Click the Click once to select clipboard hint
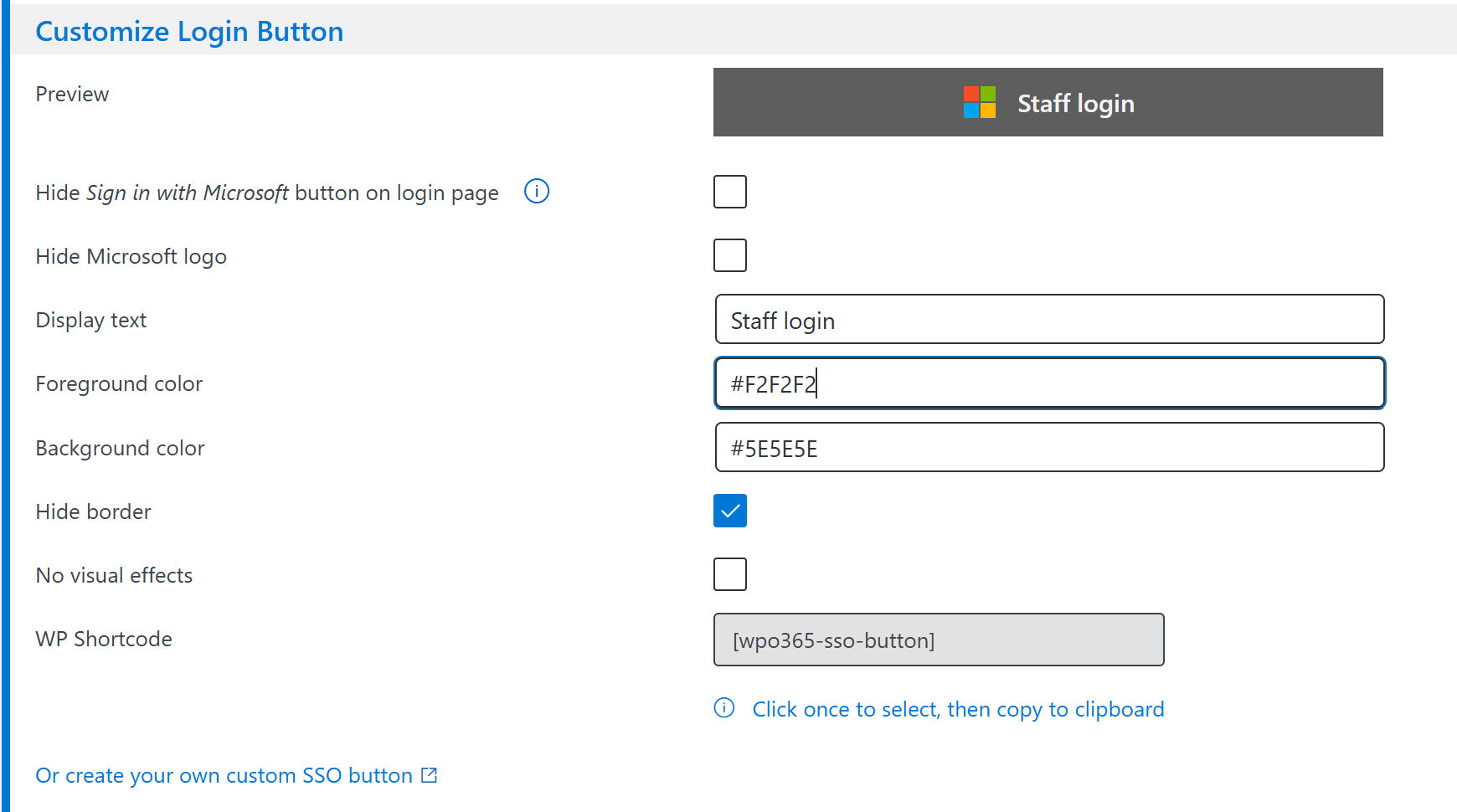Viewport: 1457px width, 812px height. (x=958, y=710)
